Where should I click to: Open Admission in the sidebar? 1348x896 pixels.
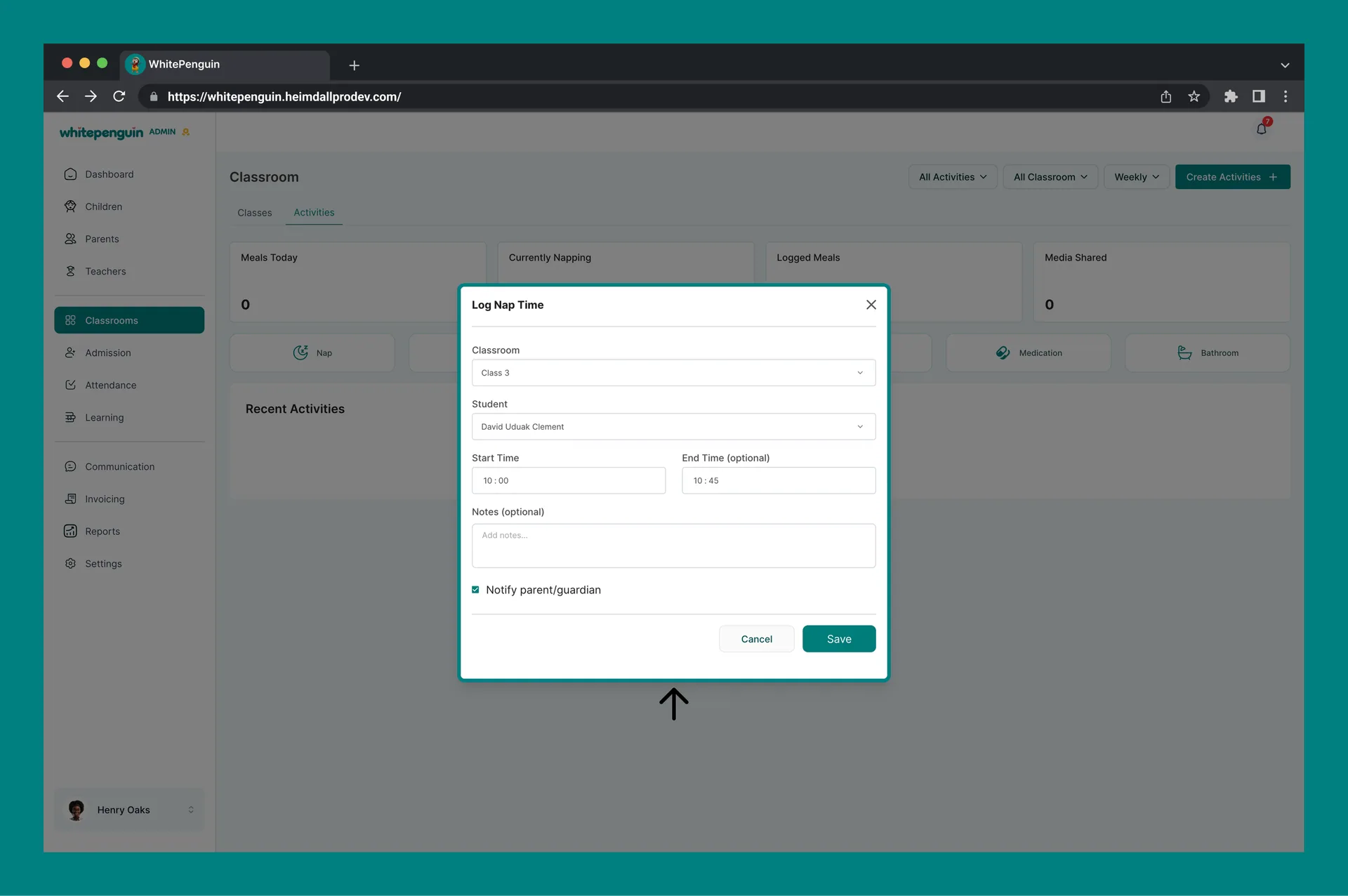point(129,353)
